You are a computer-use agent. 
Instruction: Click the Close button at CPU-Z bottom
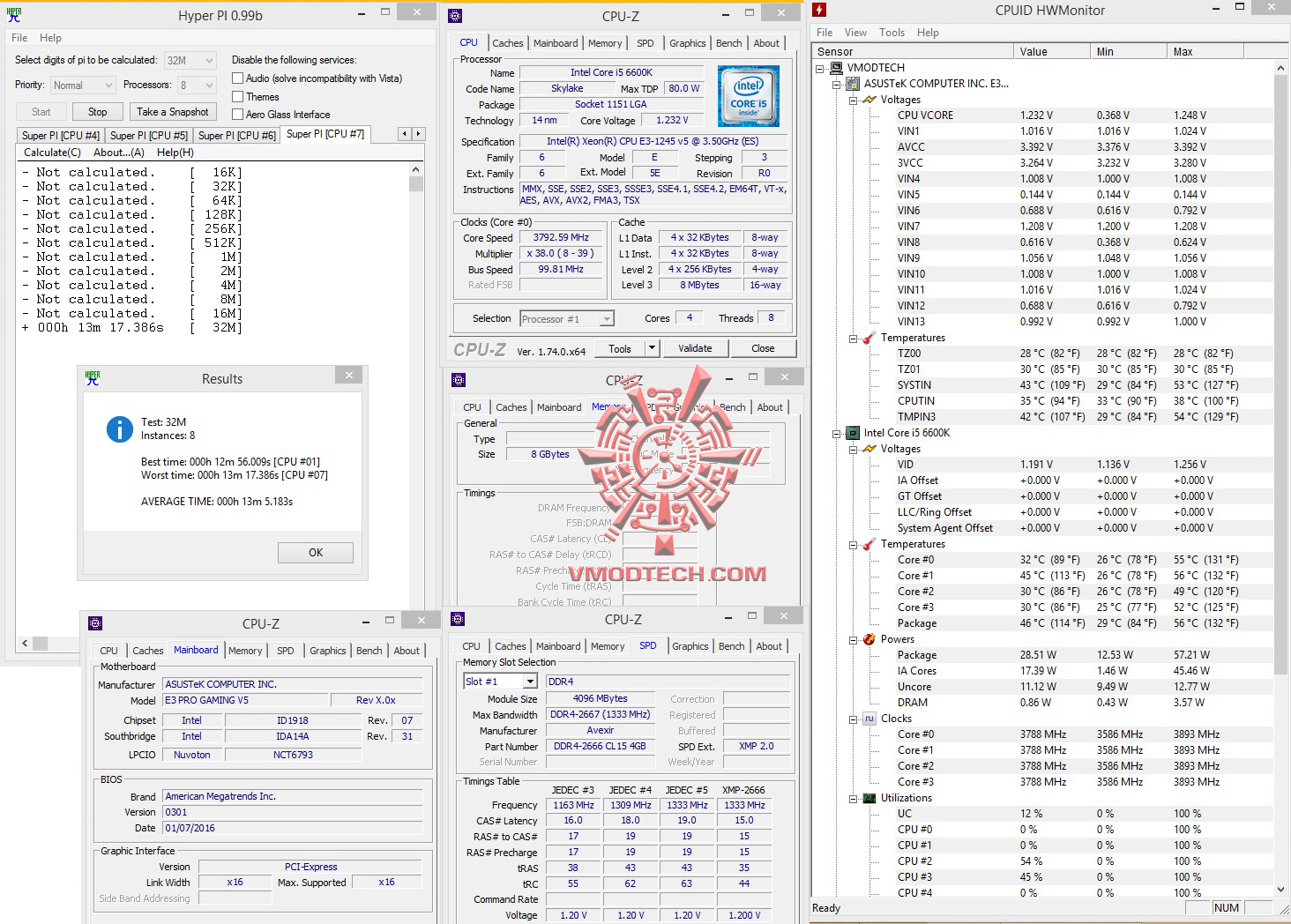click(x=763, y=348)
